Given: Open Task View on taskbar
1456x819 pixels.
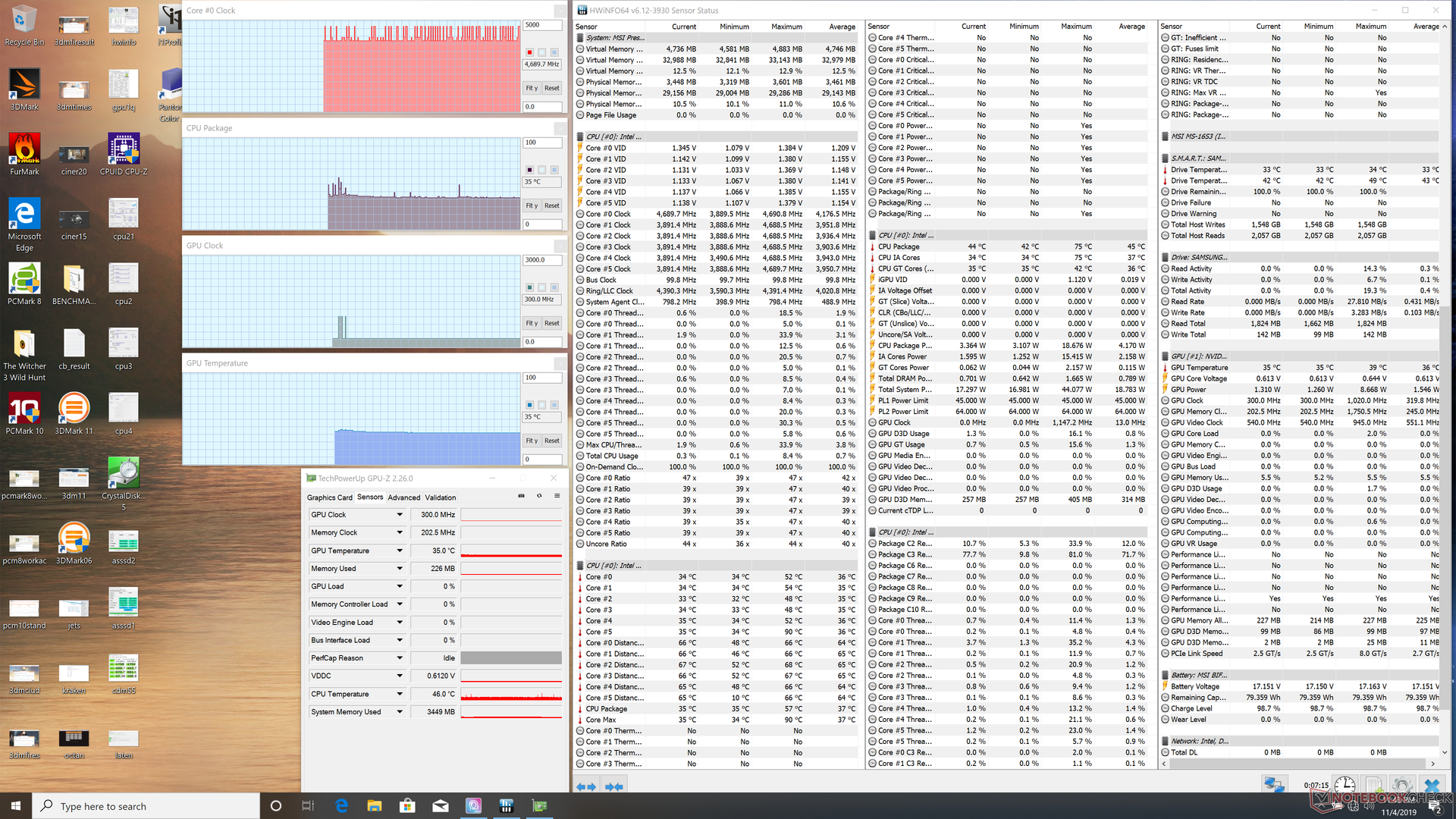Looking at the screenshot, I should (308, 805).
